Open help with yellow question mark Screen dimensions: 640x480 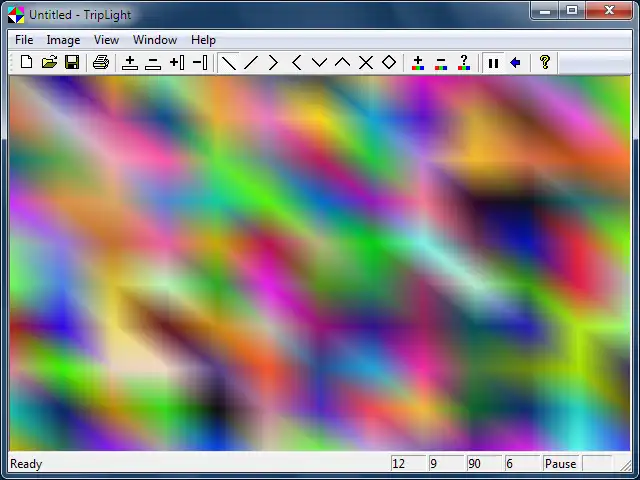[544, 62]
